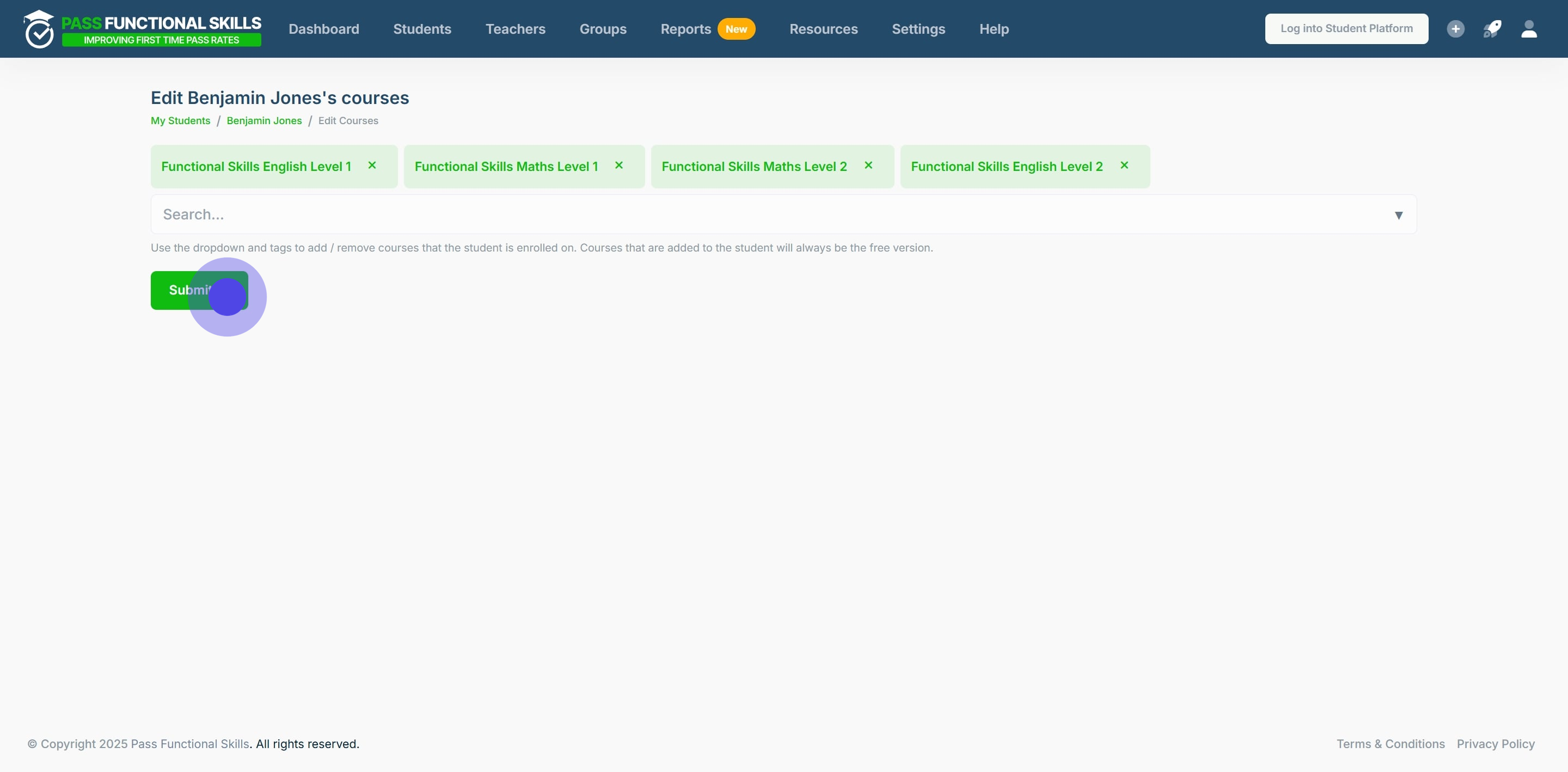Open the Groups menu
Screen dimensions: 1568x772
pos(603,29)
